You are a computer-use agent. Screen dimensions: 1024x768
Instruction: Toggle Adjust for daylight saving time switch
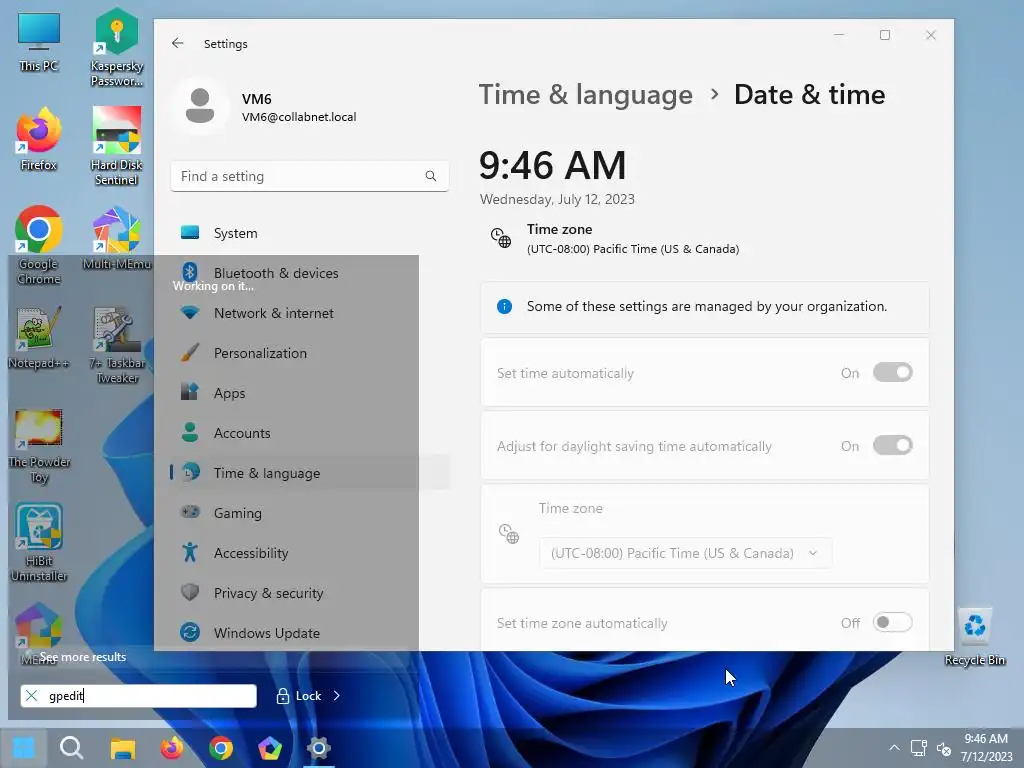[x=893, y=446]
